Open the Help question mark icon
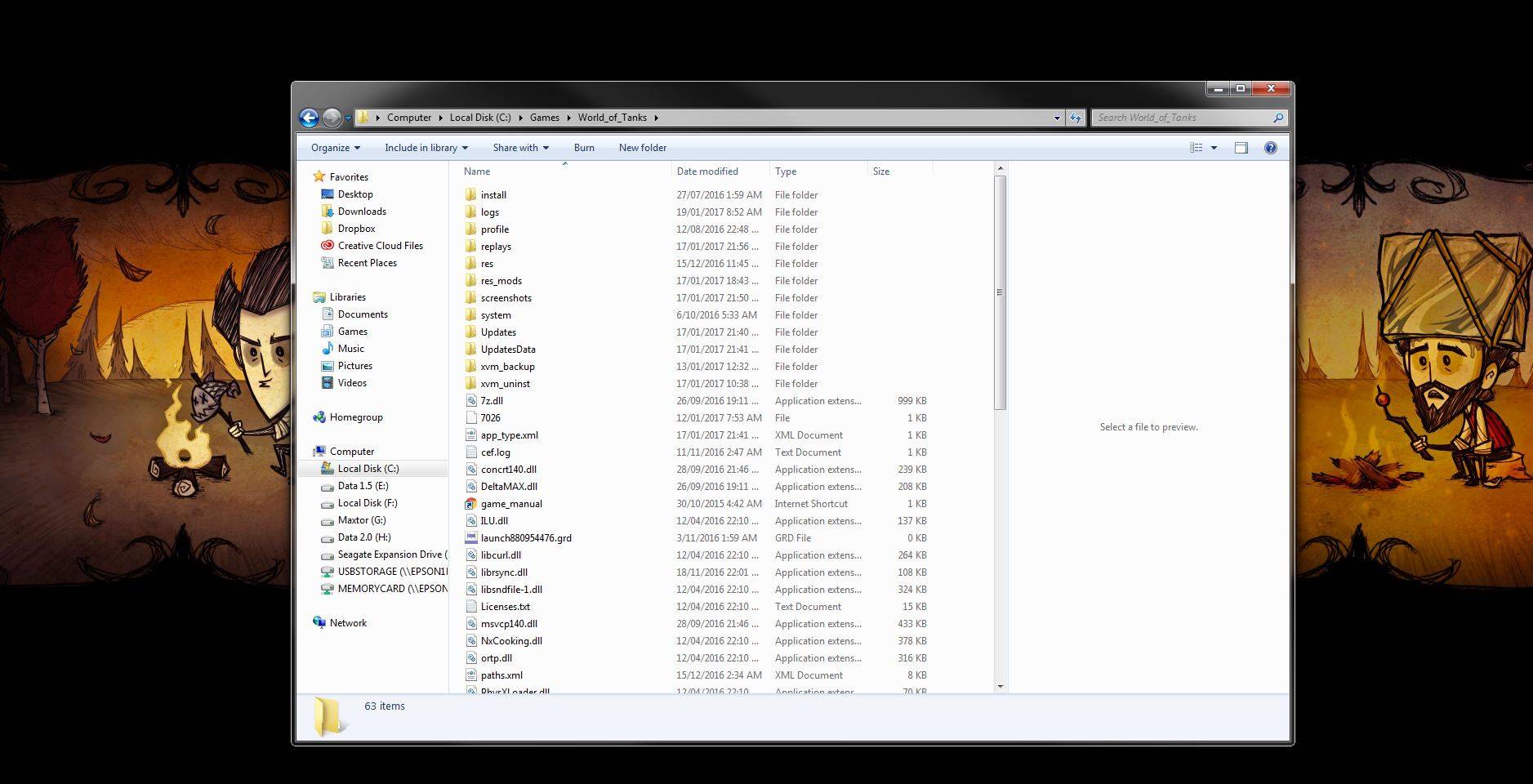The width and height of the screenshot is (1533, 784). point(1270,148)
